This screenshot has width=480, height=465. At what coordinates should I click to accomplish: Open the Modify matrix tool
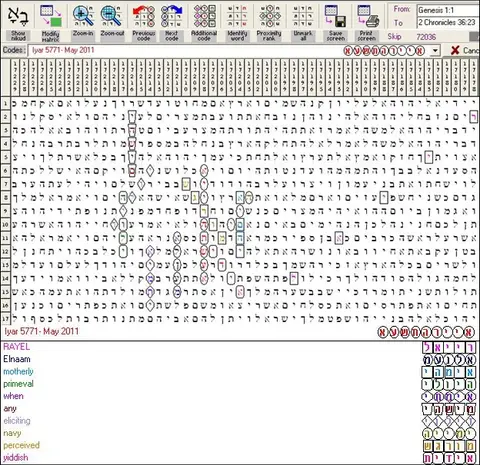(x=50, y=16)
